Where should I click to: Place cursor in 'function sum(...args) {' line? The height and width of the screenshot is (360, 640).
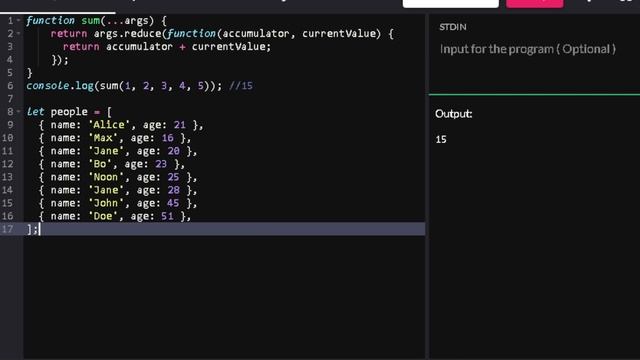pyautogui.click(x=96, y=20)
